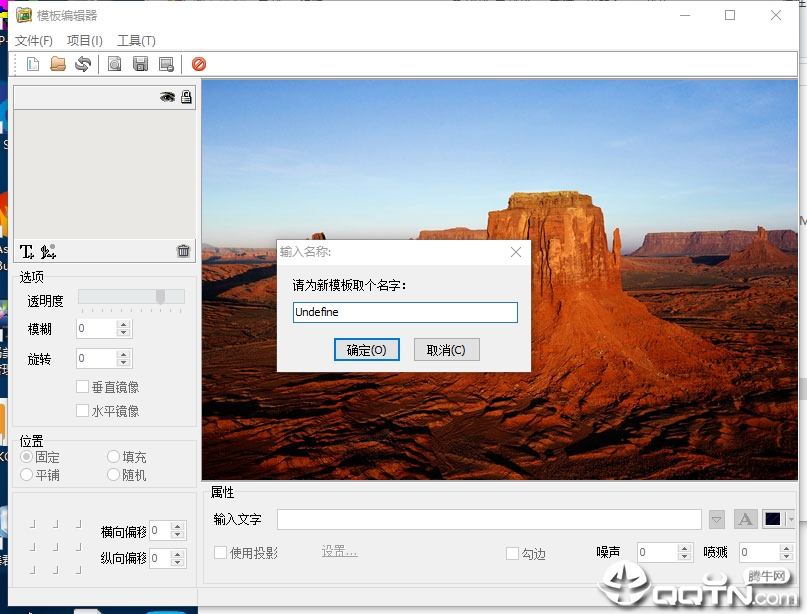Select the bottom-right anchor in position grid

tap(78, 569)
